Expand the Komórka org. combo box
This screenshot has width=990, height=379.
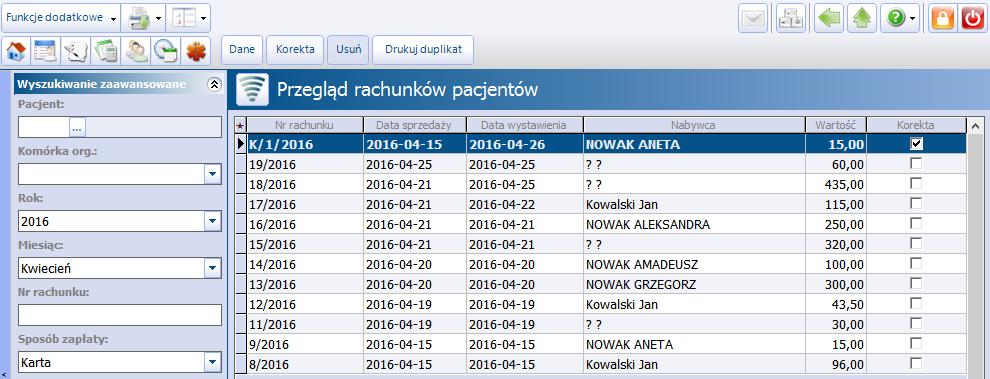213,174
